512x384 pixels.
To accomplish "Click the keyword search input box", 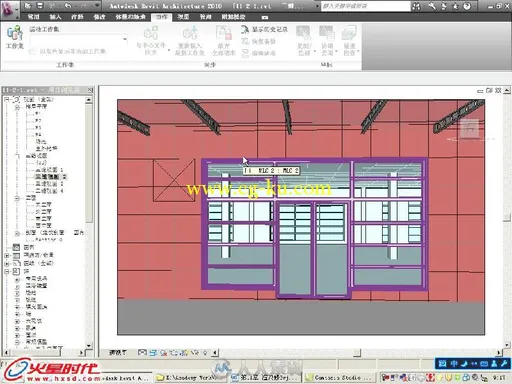I will coord(365,6).
